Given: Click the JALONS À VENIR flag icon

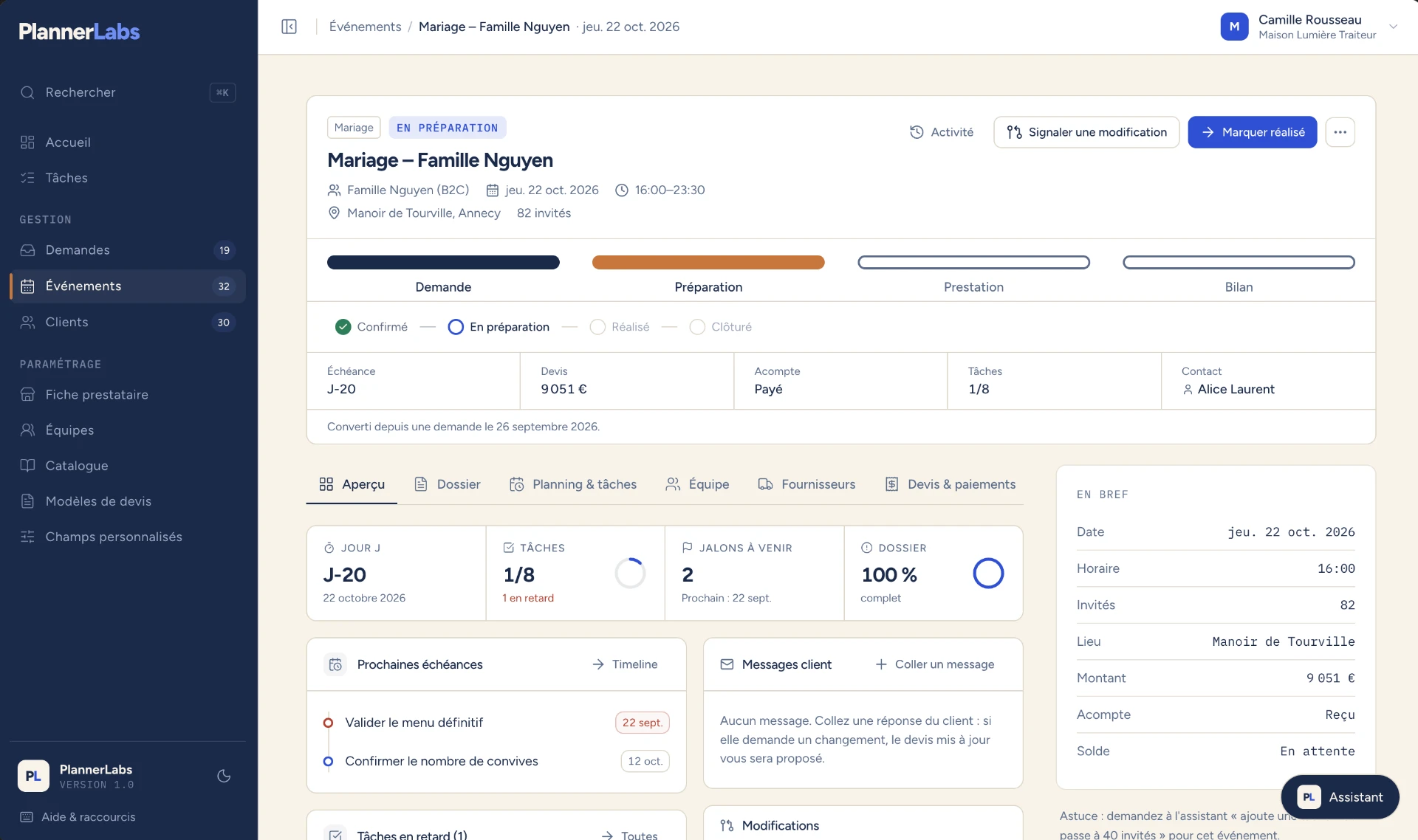Looking at the screenshot, I should pyautogui.click(x=688, y=548).
